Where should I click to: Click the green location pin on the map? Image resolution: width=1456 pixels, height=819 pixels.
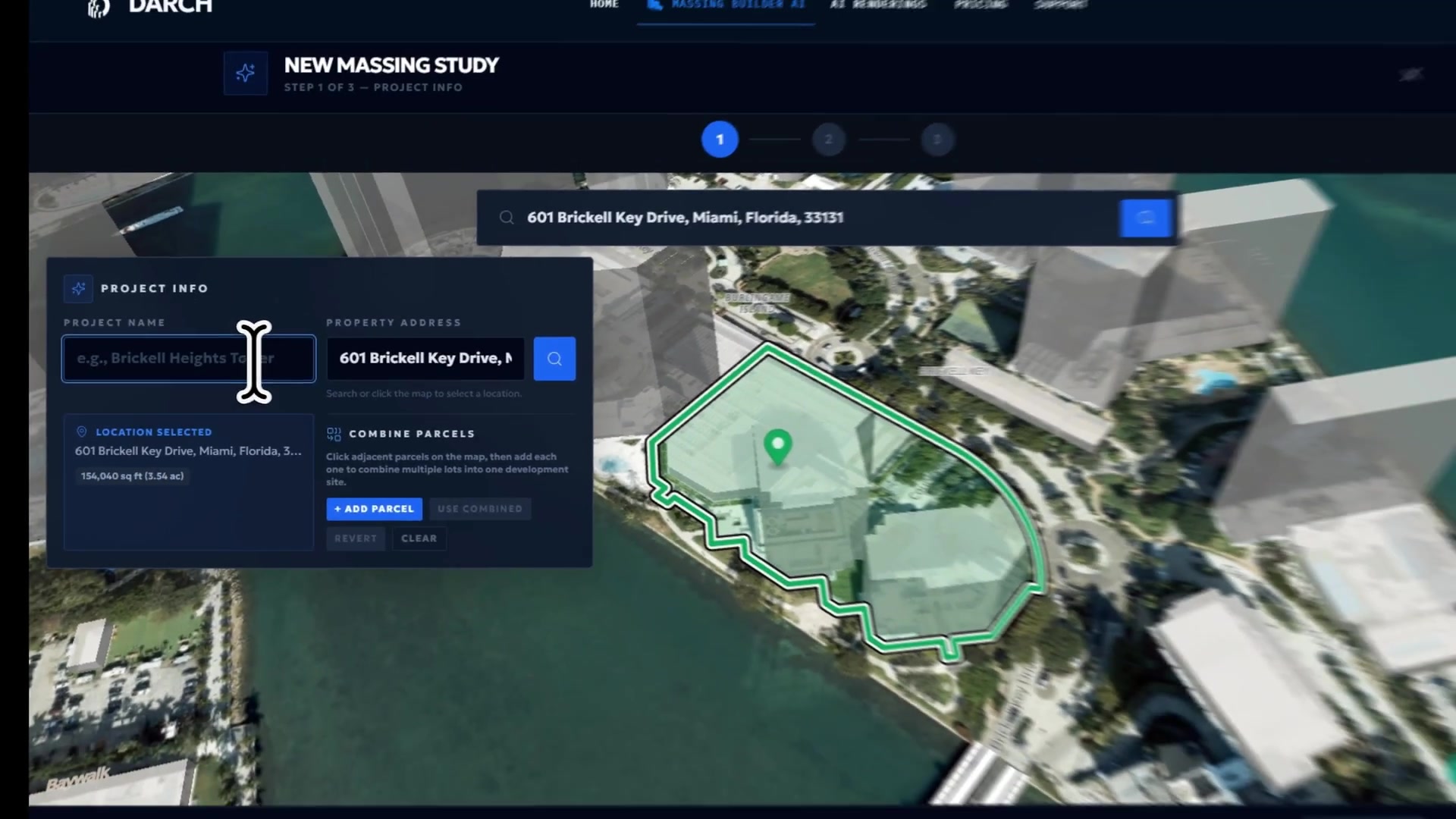point(777,446)
